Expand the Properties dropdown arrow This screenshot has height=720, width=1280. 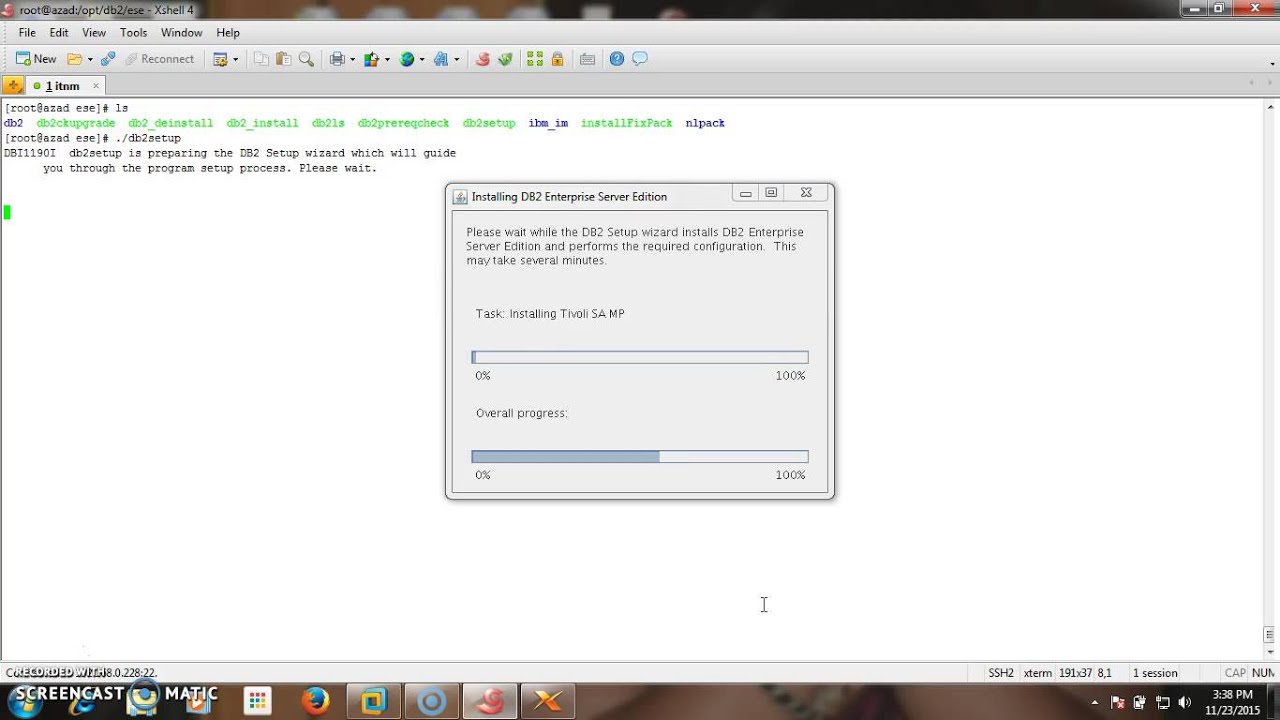(x=236, y=59)
